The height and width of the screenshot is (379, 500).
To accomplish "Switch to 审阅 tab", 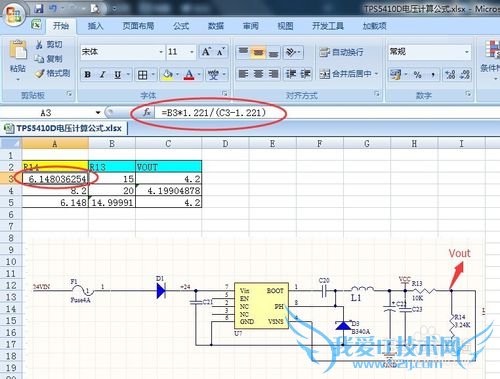I will [251, 26].
